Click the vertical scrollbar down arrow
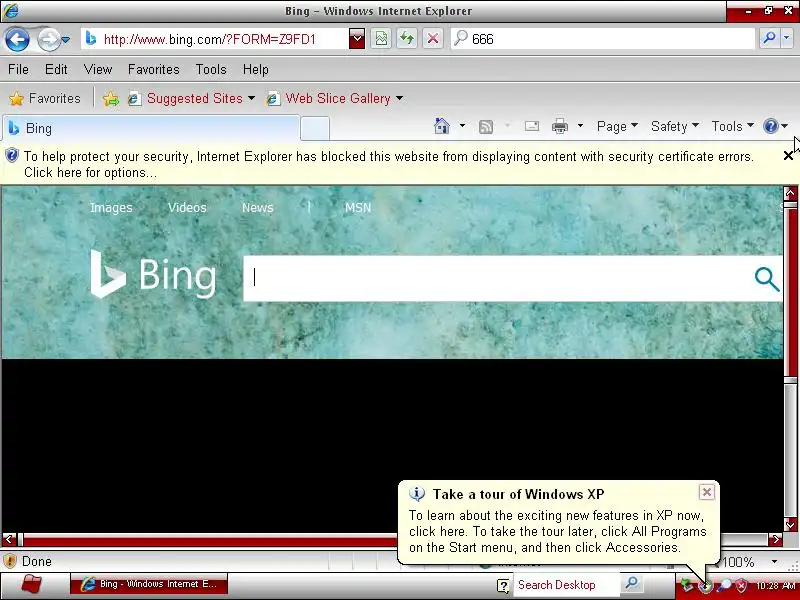The image size is (800, 600). (x=790, y=524)
